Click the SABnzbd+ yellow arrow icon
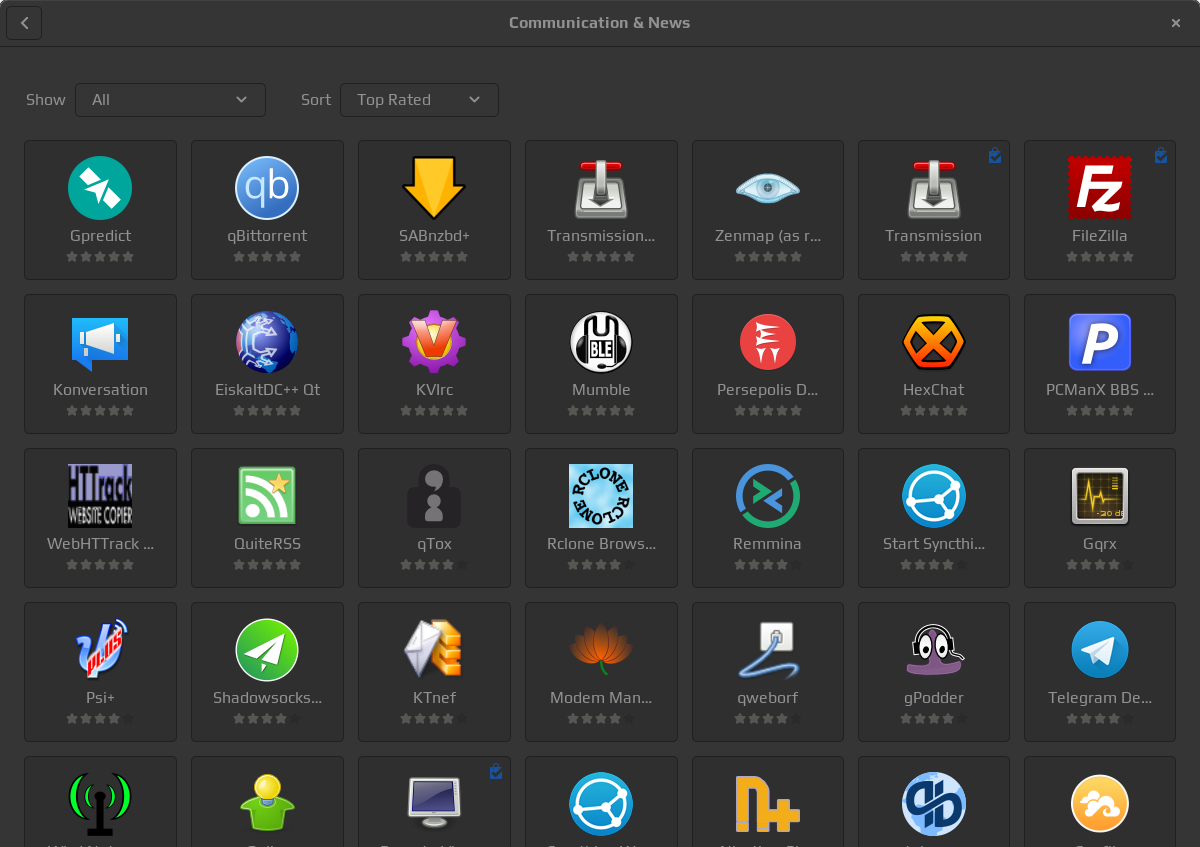Screen dimensions: 1200x847 point(434,188)
